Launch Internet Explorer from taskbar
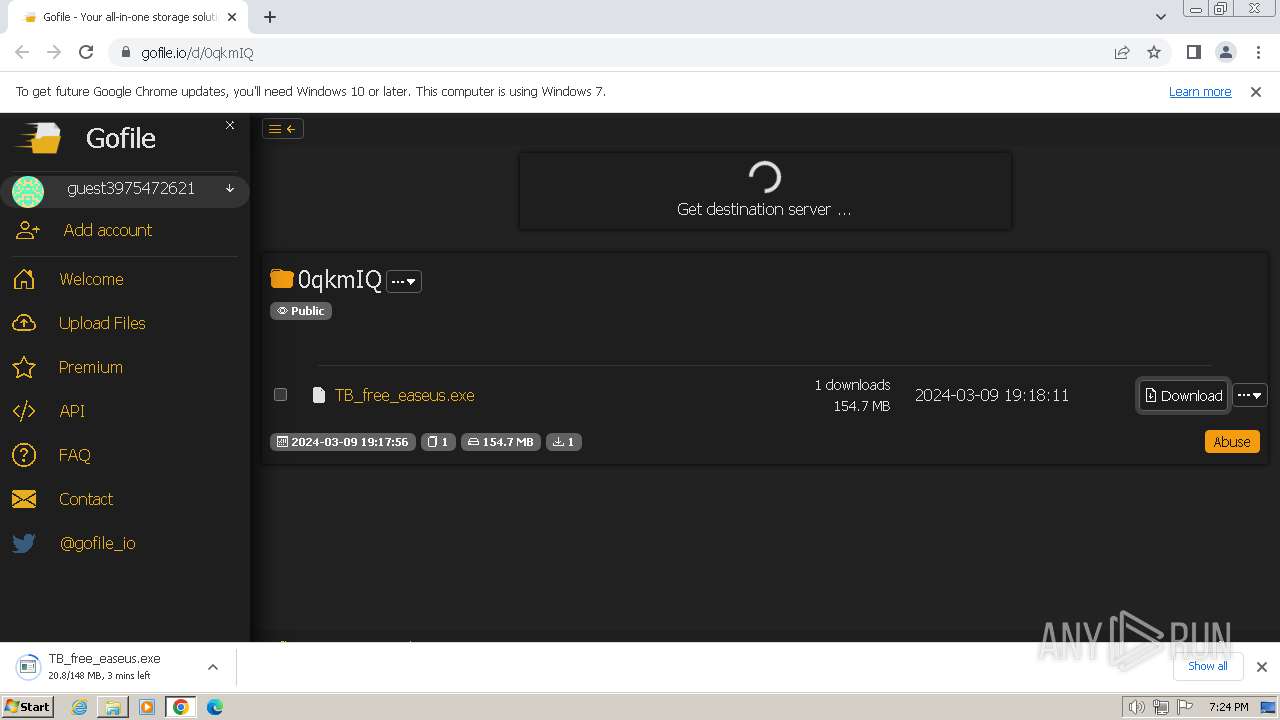This screenshot has height=720, width=1280. point(80,707)
